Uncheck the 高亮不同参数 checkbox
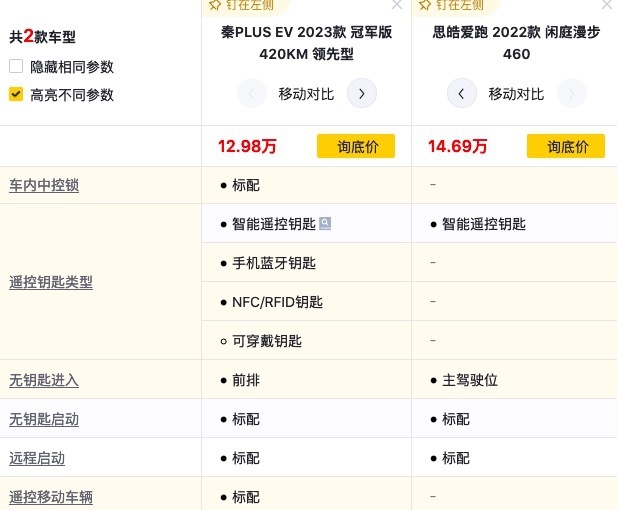 pyautogui.click(x=16, y=94)
